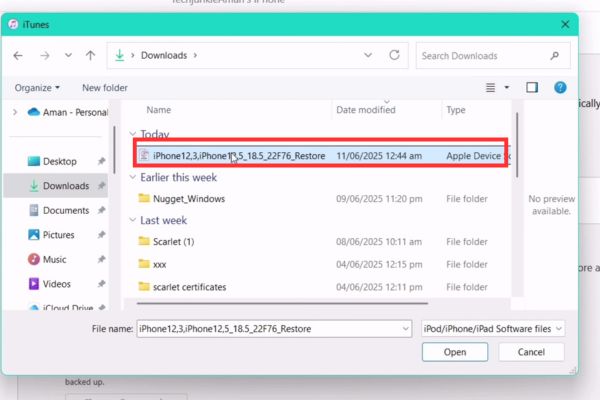The height and width of the screenshot is (400, 600).
Task: Expand chevron after Downloads in breadcrumb
Action: 195,56
